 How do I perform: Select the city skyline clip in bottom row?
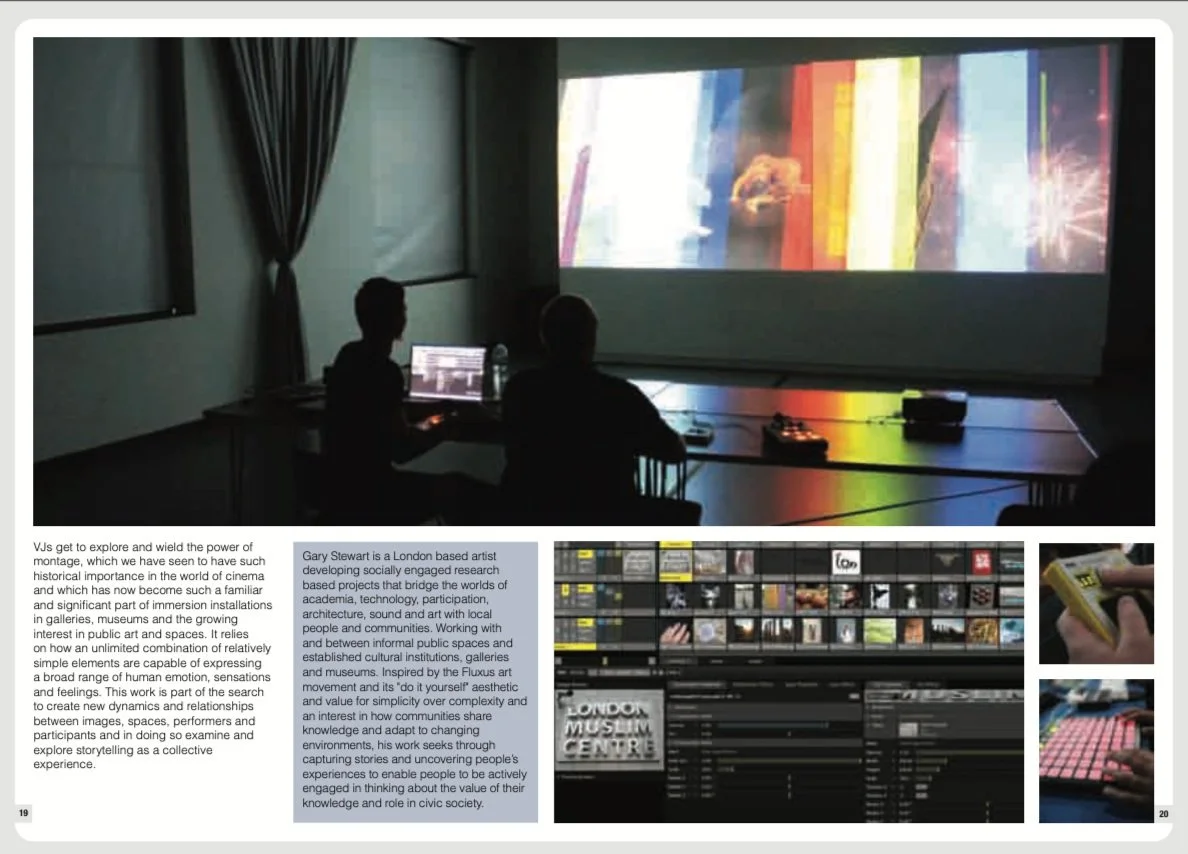(x=947, y=631)
